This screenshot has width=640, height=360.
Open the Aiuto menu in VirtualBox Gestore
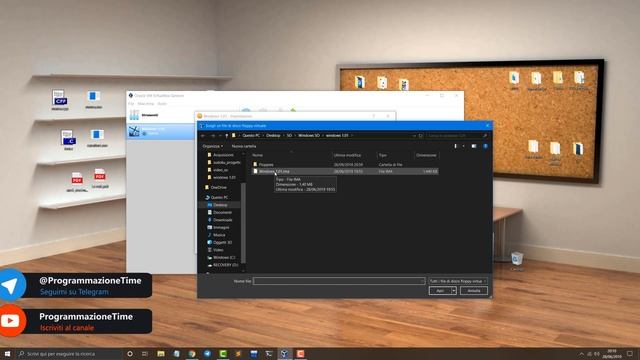tap(162, 104)
